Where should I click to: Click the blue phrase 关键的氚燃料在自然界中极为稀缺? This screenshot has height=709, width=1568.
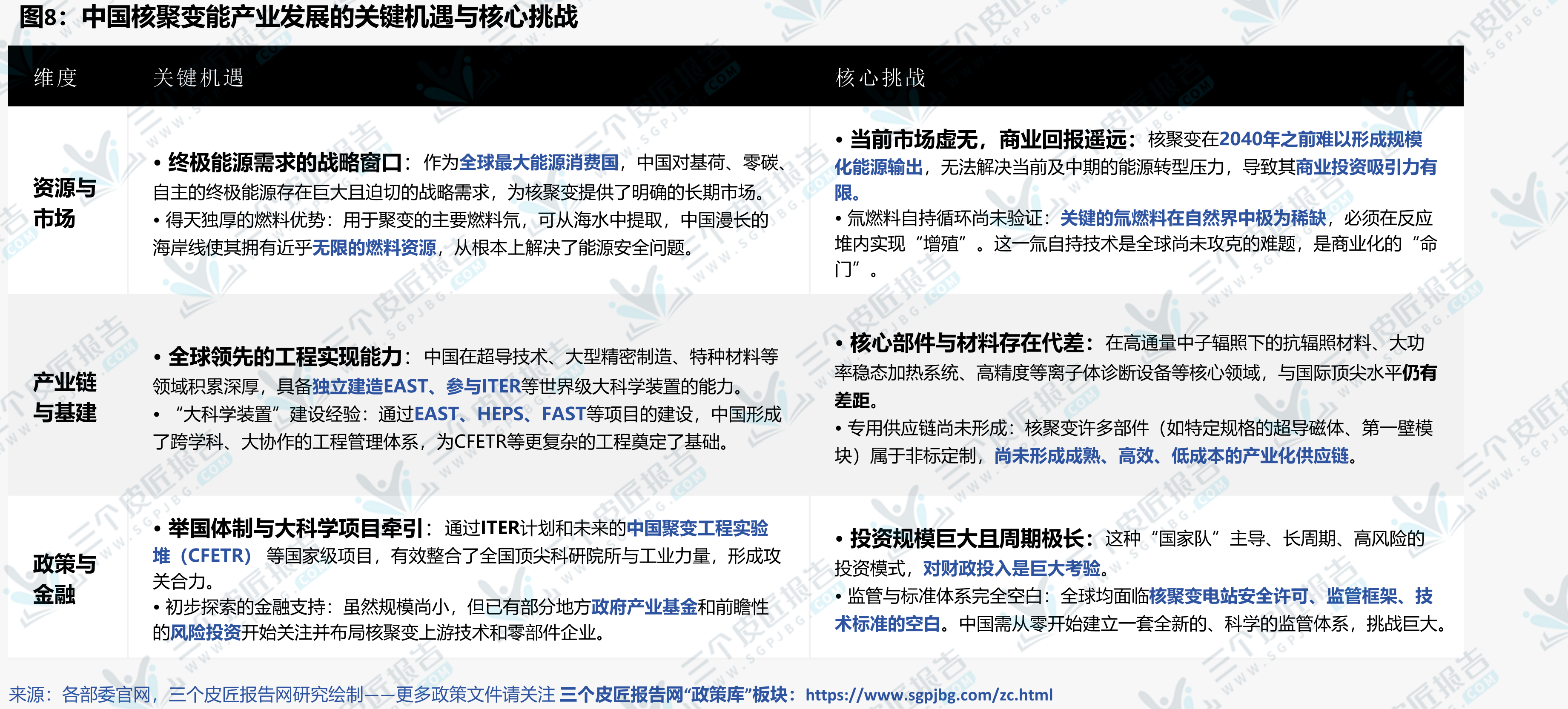1193,218
